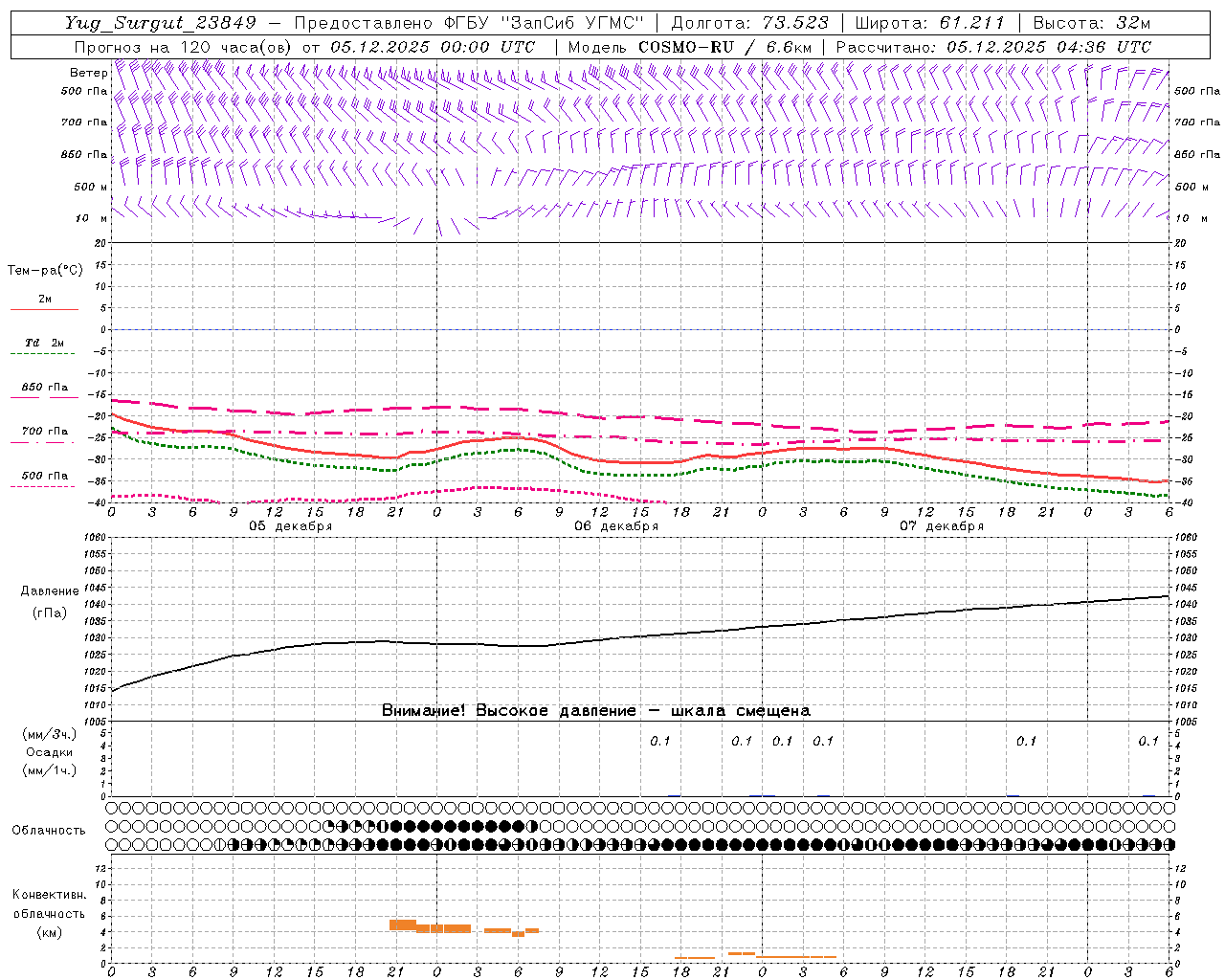Viewport: 1225px width, 980px height.
Task: Select the 700 гПа temperature legend entry
Action: [45, 432]
